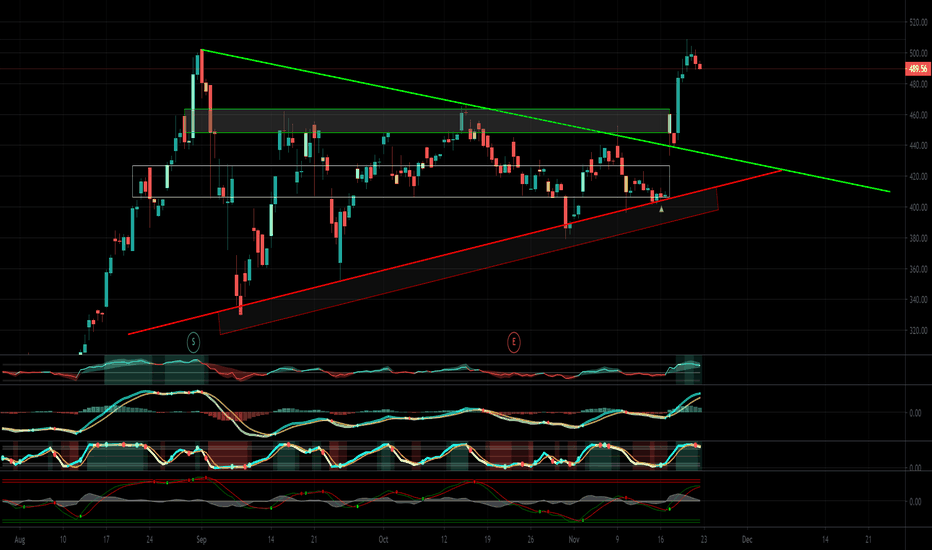Click the Dec label on time axis
Viewport: 932px width, 550px height.
pos(747,540)
